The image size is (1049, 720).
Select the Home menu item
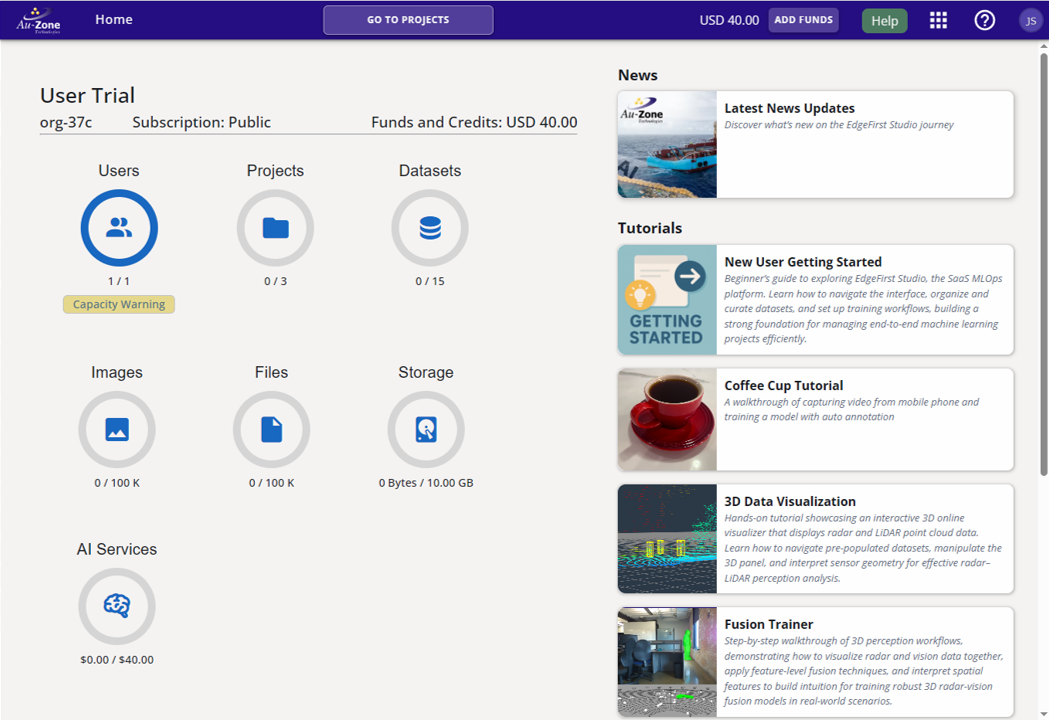[113, 19]
